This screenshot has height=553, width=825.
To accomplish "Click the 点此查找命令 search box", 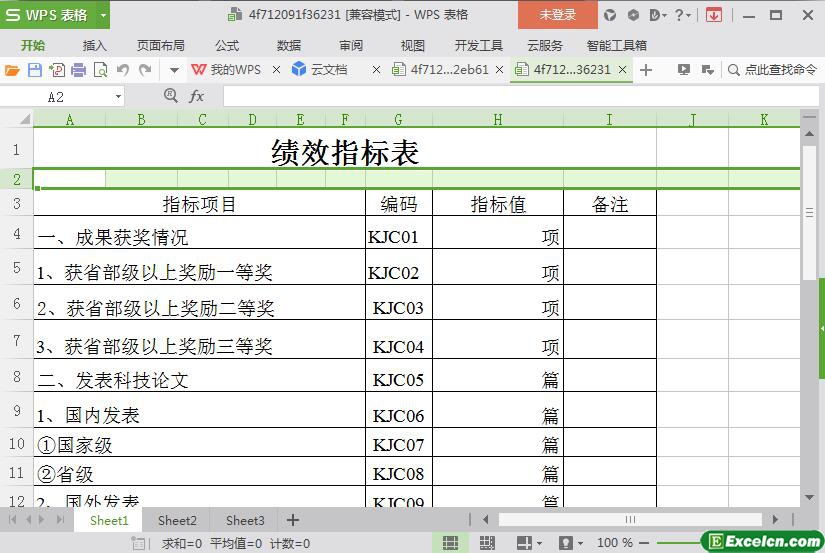I will click(772, 69).
